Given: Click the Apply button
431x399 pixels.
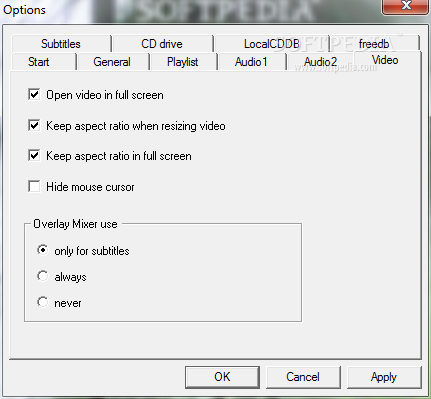Looking at the screenshot, I should tap(384, 377).
